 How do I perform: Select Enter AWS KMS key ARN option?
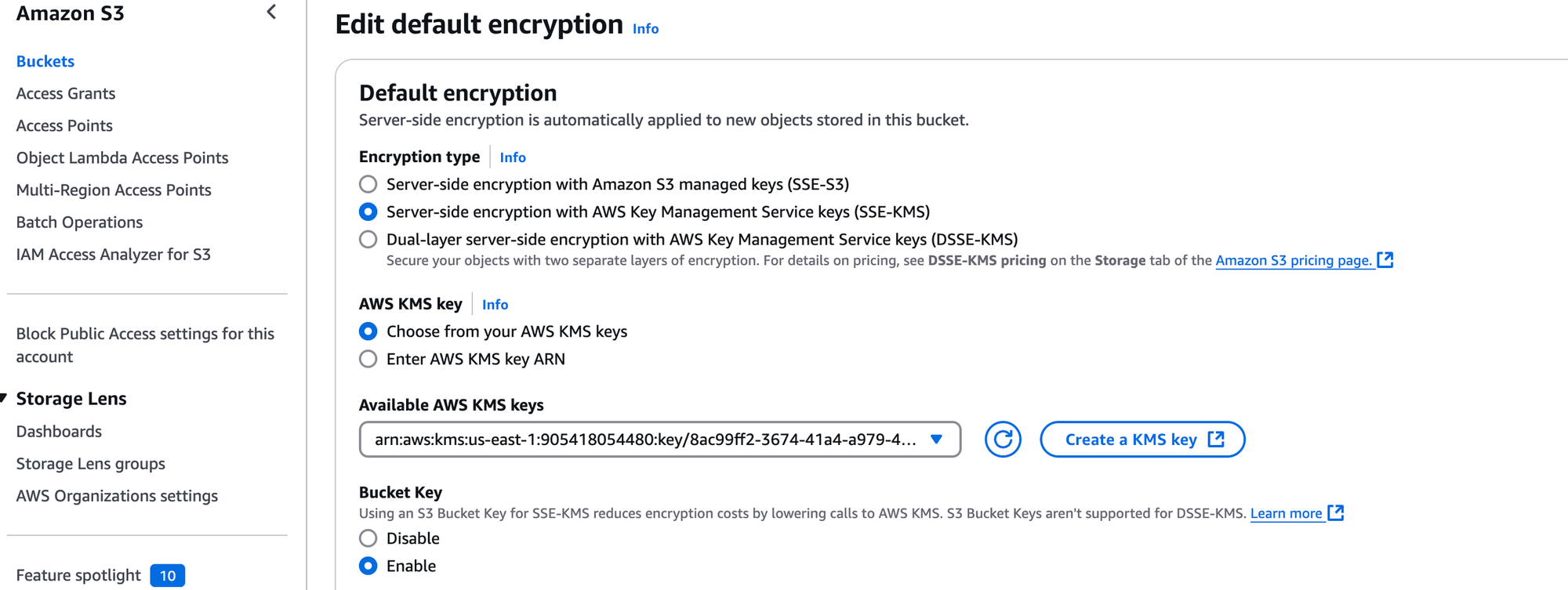pos(368,359)
